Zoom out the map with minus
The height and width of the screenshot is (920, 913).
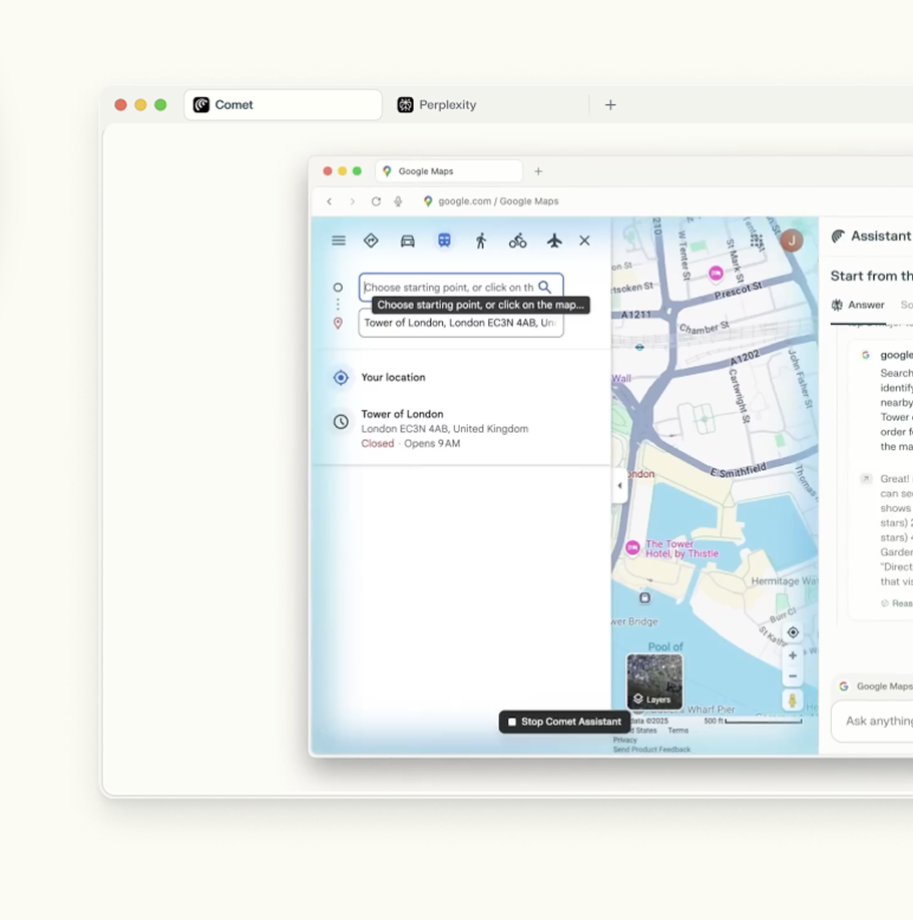(x=793, y=677)
